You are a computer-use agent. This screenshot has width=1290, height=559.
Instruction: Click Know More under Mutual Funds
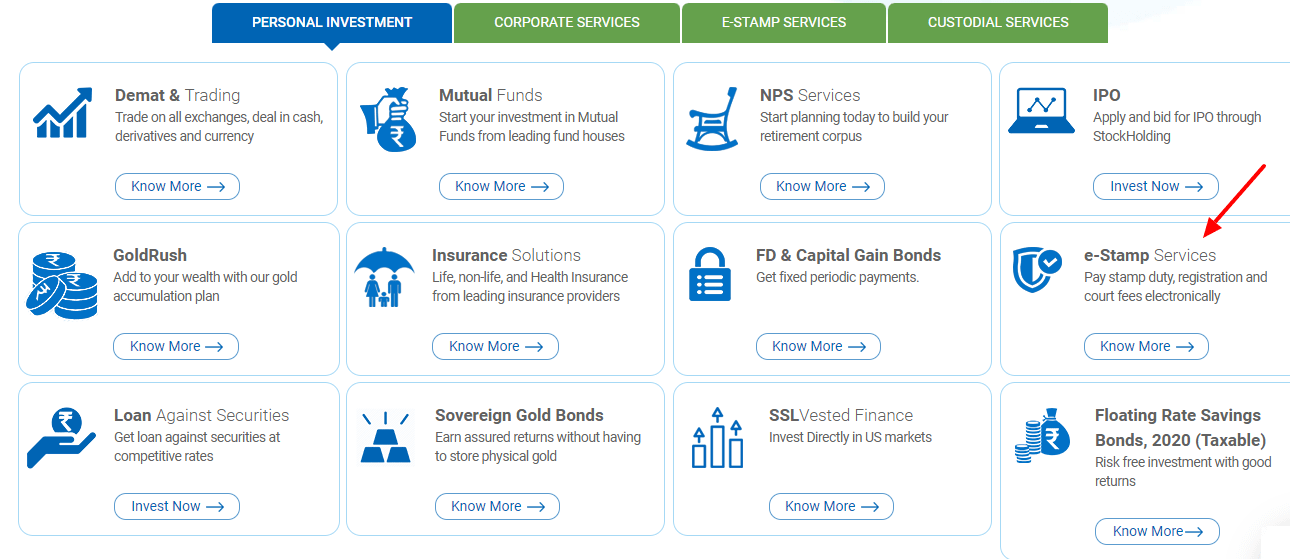pyautogui.click(x=501, y=186)
